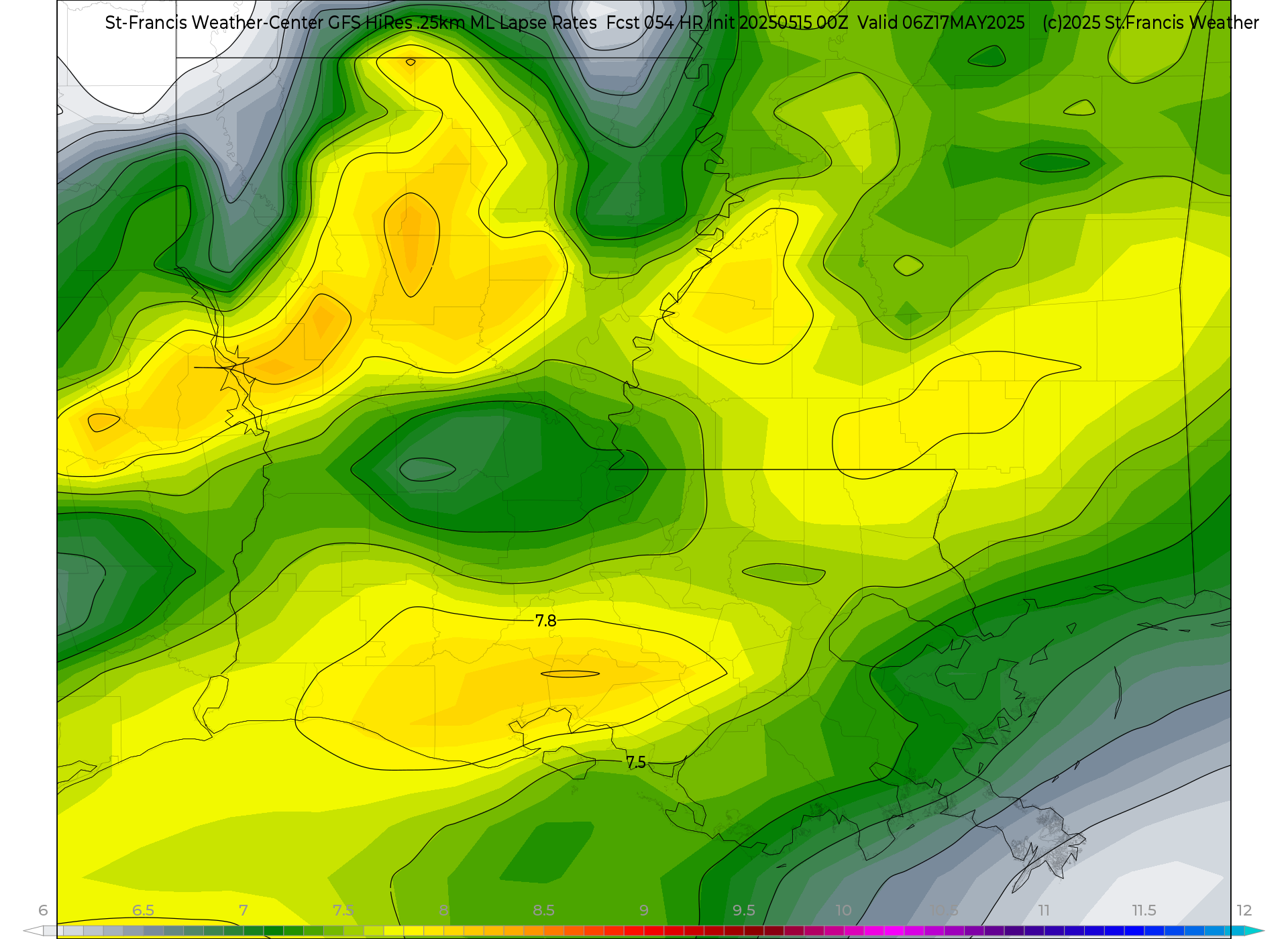Screen dimensions: 1288x939
Task: Click the 7.8 contour label
Action: (x=545, y=621)
